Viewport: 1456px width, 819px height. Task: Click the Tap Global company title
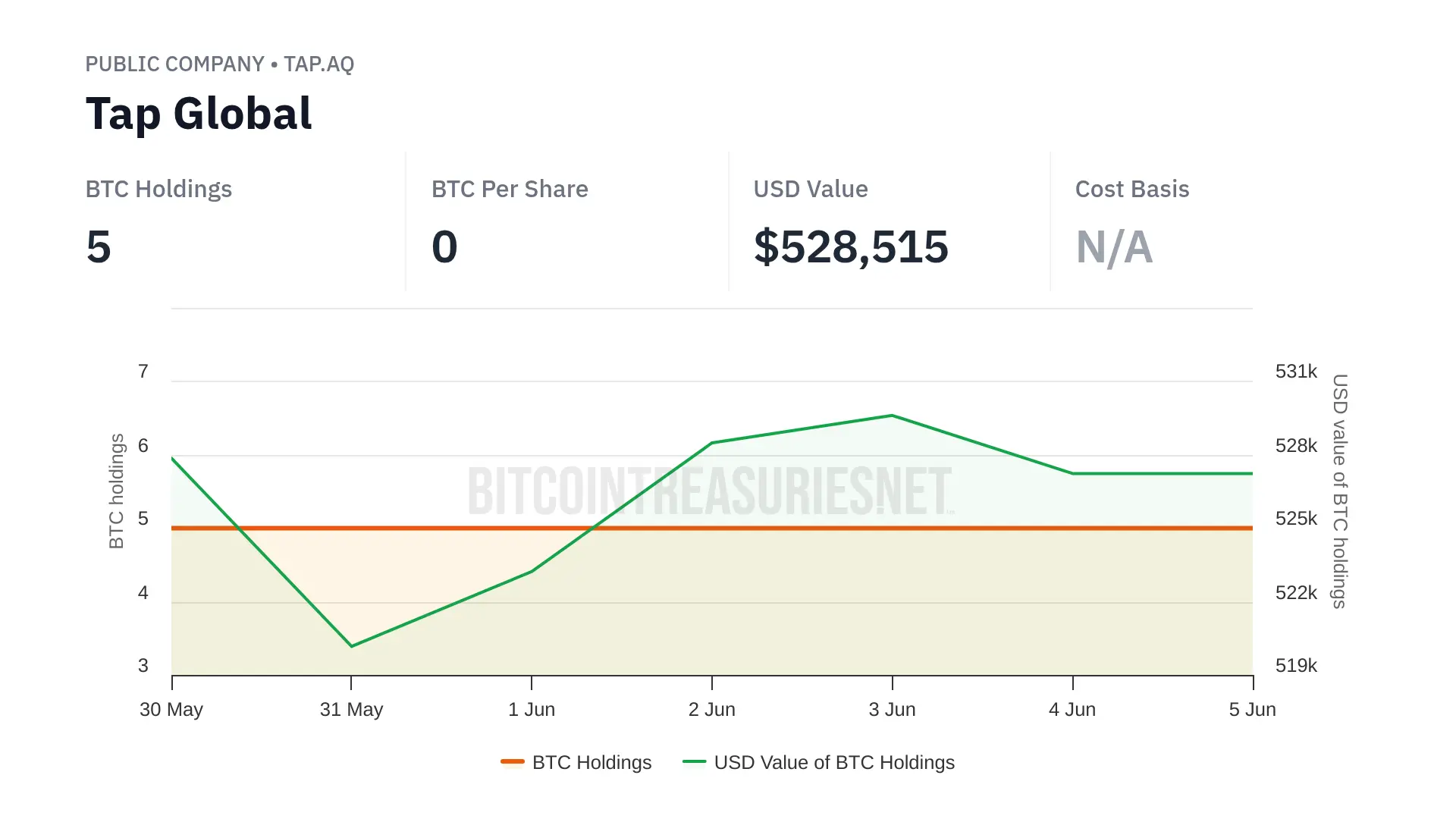point(199,114)
